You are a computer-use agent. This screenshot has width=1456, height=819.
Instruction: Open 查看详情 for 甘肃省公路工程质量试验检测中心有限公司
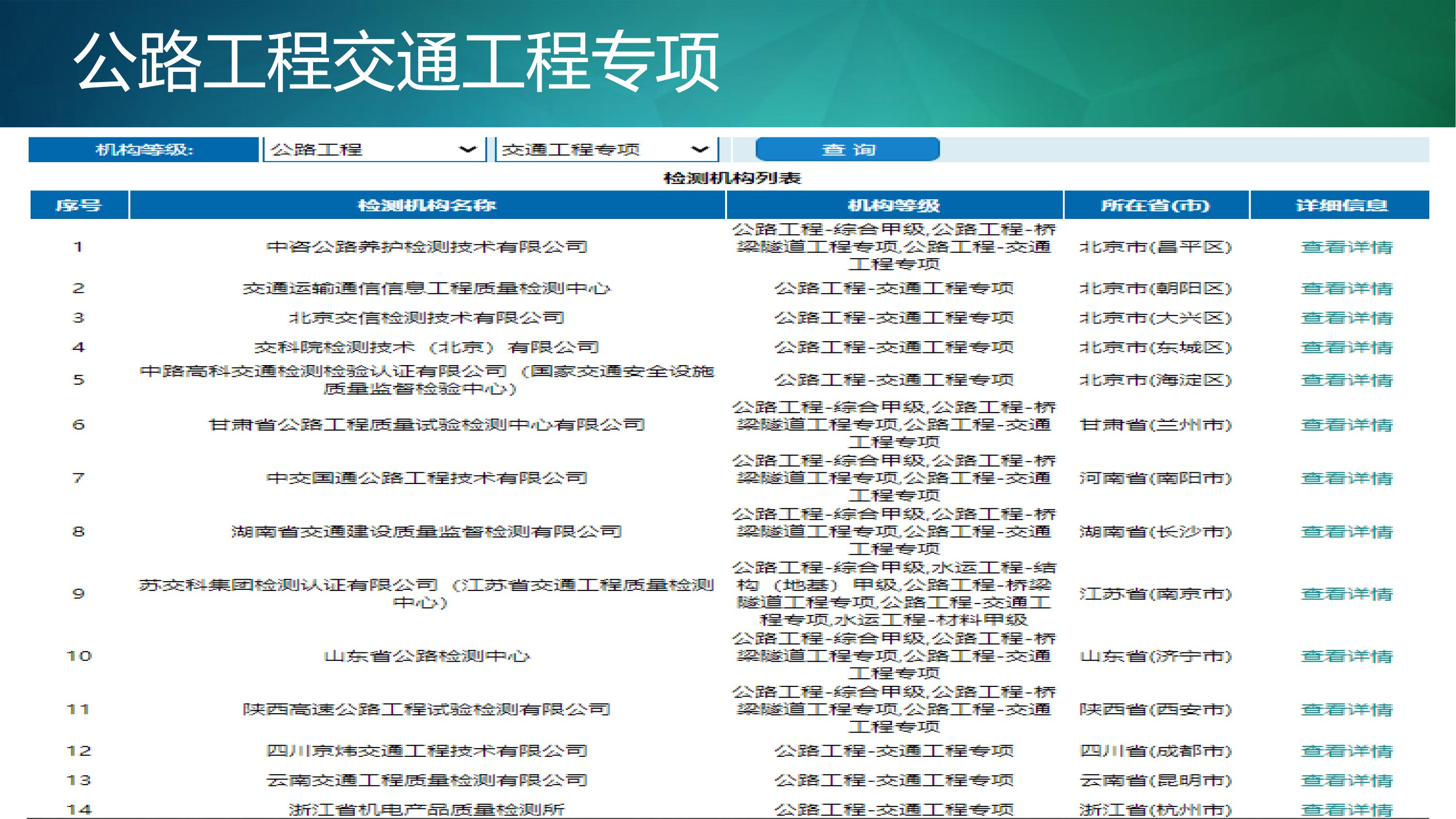coord(1346,424)
